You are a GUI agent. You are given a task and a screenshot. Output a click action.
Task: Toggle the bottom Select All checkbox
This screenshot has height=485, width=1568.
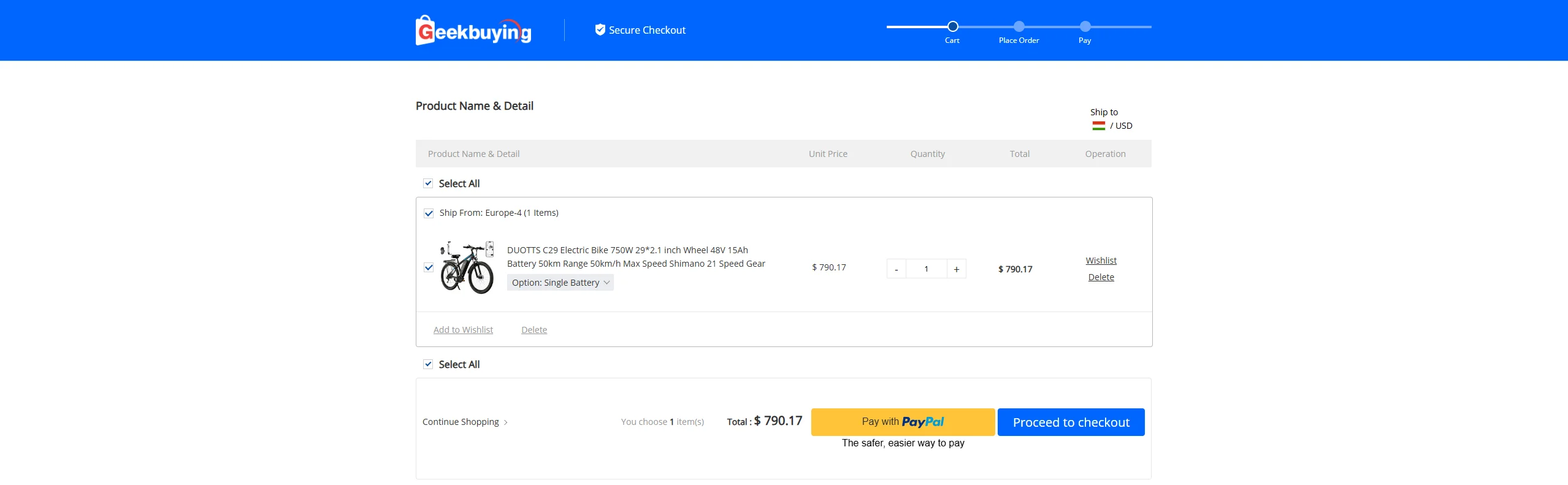click(428, 364)
